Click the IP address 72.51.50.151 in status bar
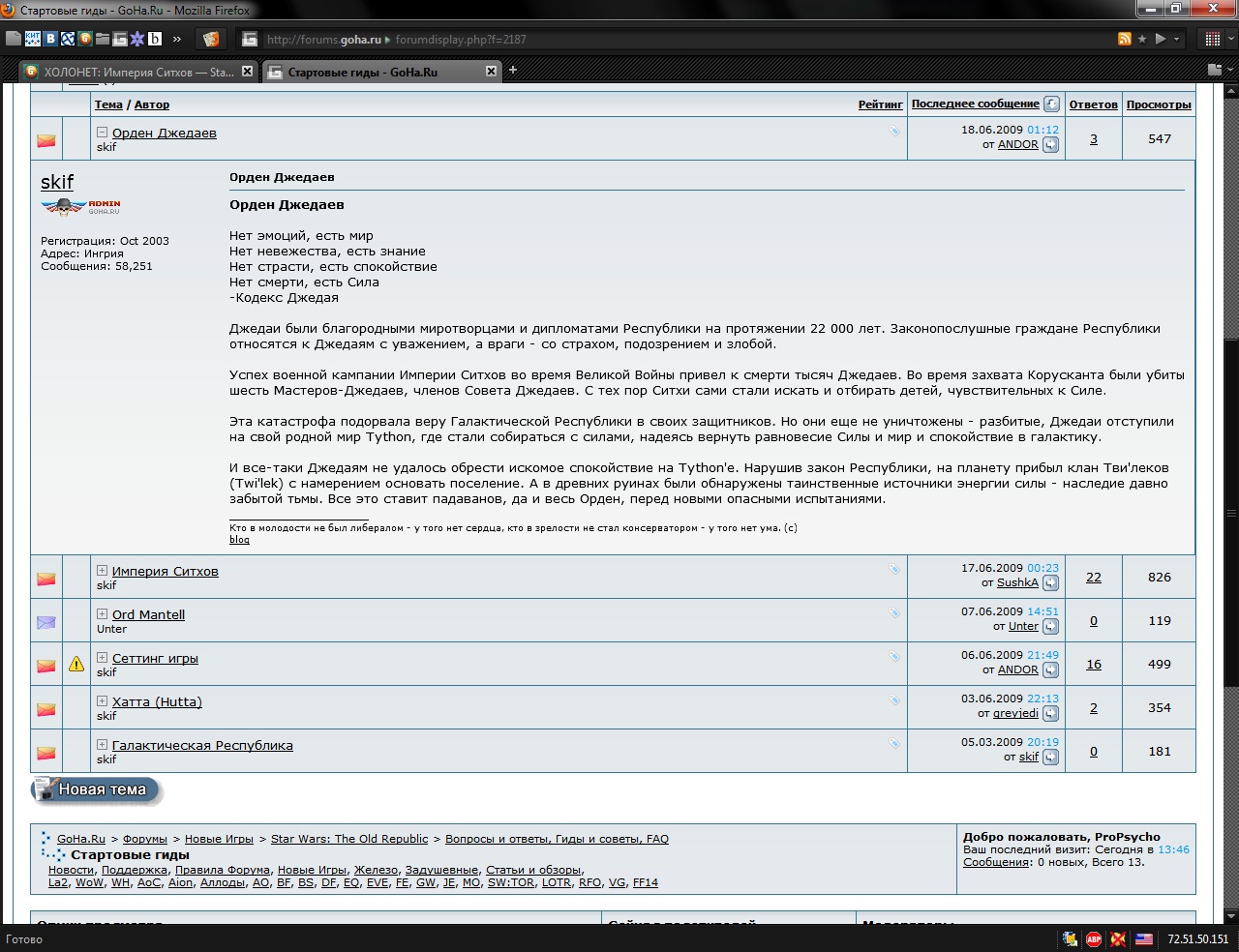 (x=1198, y=939)
